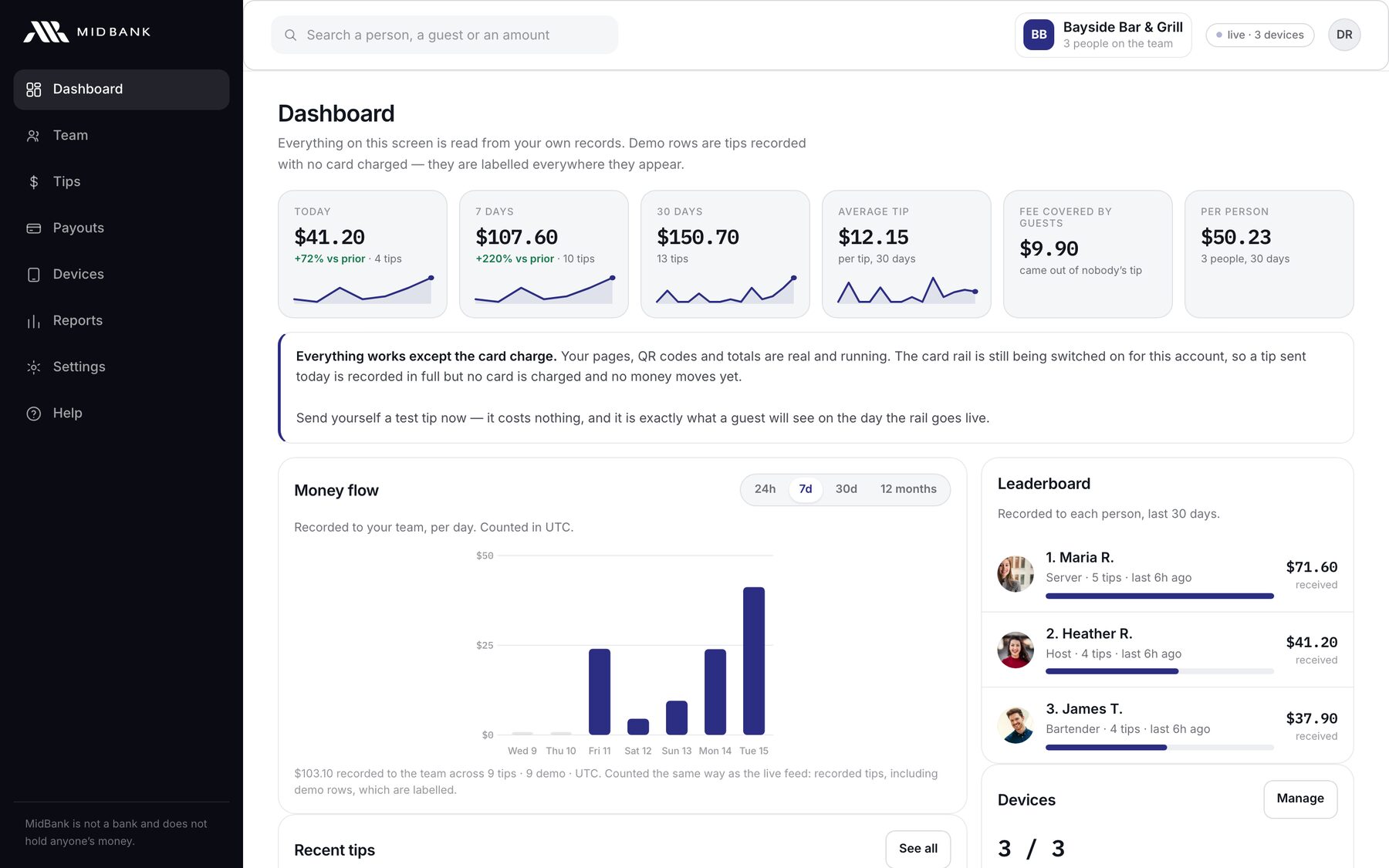Viewport: 1389px width, 868px height.
Task: Click the "3 / 3" devices count
Action: click(1031, 849)
